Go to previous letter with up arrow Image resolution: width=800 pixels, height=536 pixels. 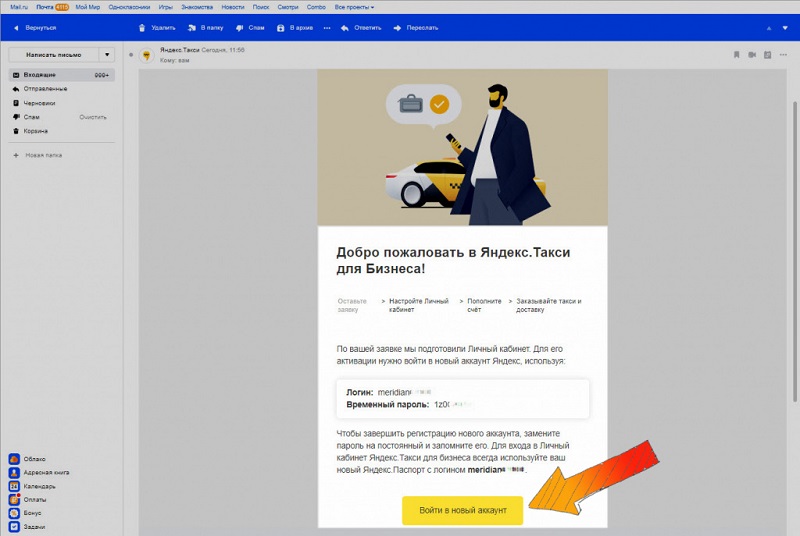click(769, 28)
